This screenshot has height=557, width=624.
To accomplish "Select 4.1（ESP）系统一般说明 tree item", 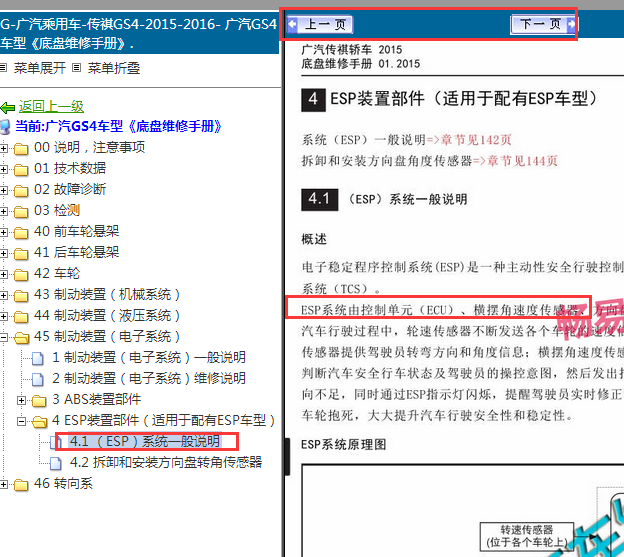I will [145, 441].
